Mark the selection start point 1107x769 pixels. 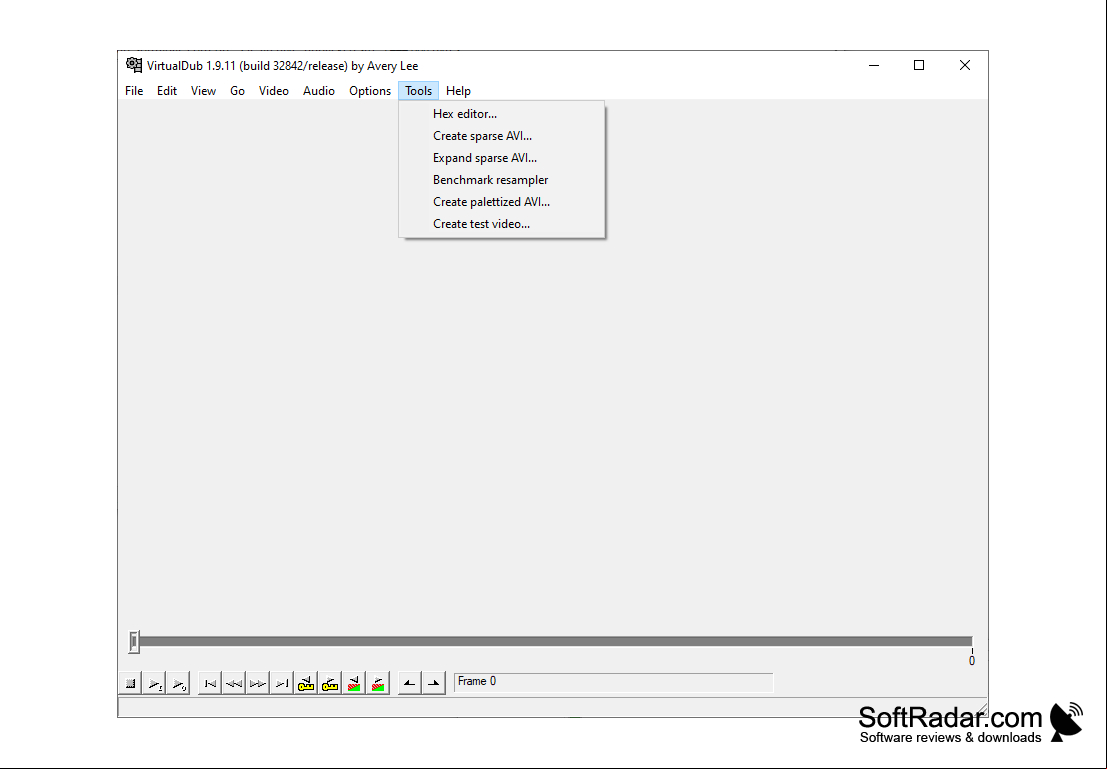(x=409, y=684)
